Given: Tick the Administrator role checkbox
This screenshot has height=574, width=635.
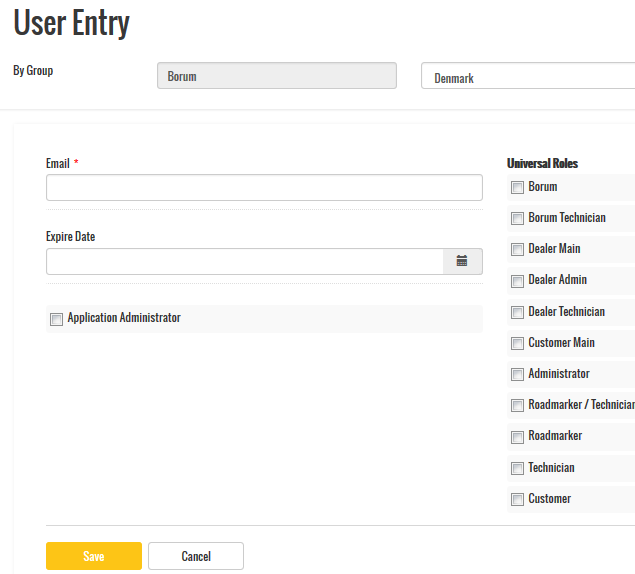Looking at the screenshot, I should coord(517,375).
